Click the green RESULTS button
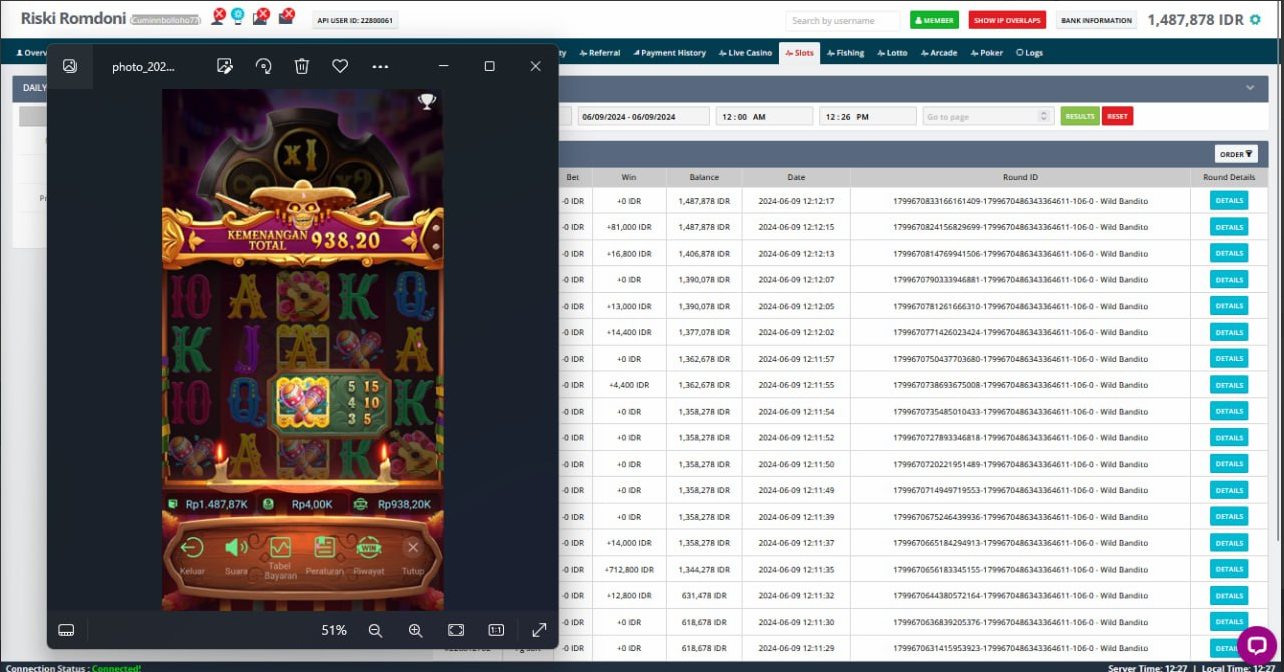This screenshot has width=1284, height=672. (1080, 116)
